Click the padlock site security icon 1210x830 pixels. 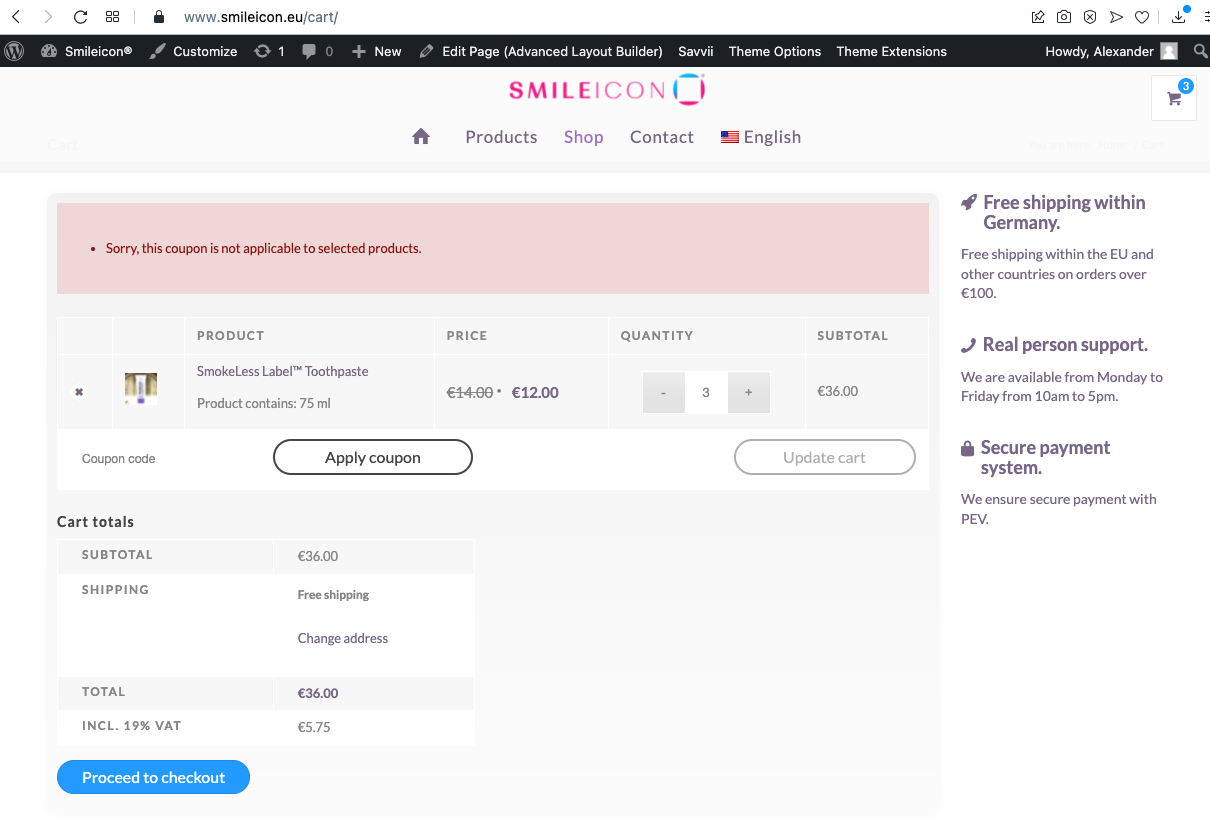click(x=158, y=17)
